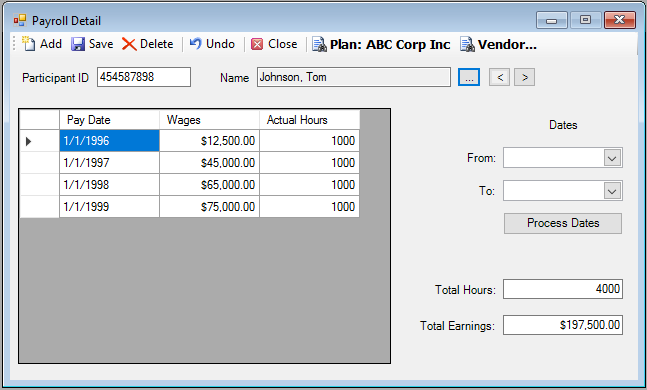Go to next participant with > button
647x390 pixels.
point(524,77)
